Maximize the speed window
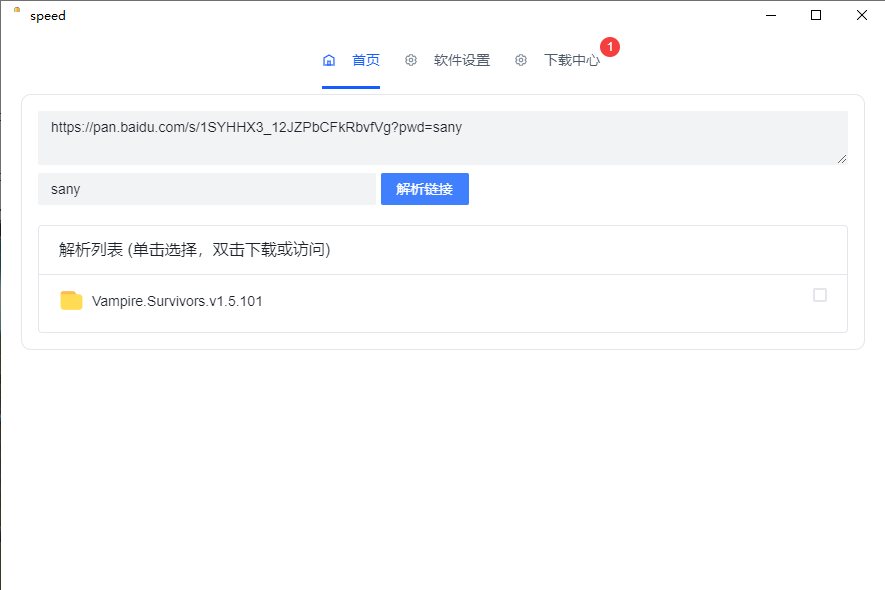This screenshot has height=590, width=885. tap(816, 15)
